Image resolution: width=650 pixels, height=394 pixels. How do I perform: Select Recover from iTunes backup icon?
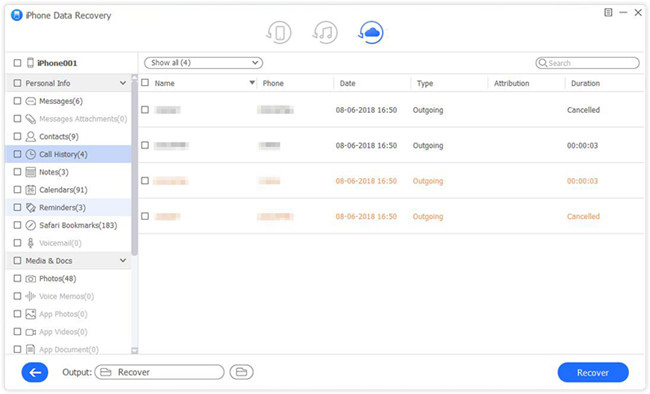[325, 32]
